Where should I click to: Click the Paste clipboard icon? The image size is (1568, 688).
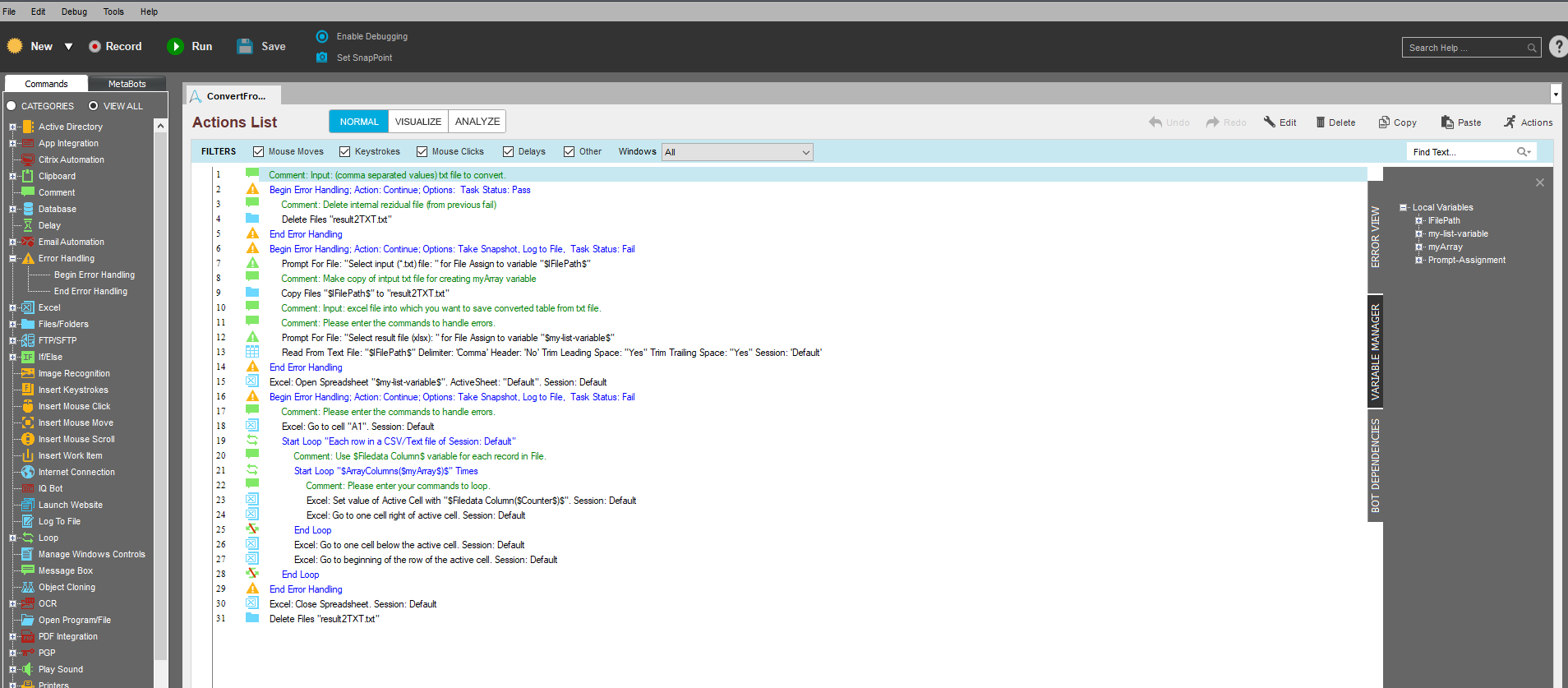pos(1447,122)
